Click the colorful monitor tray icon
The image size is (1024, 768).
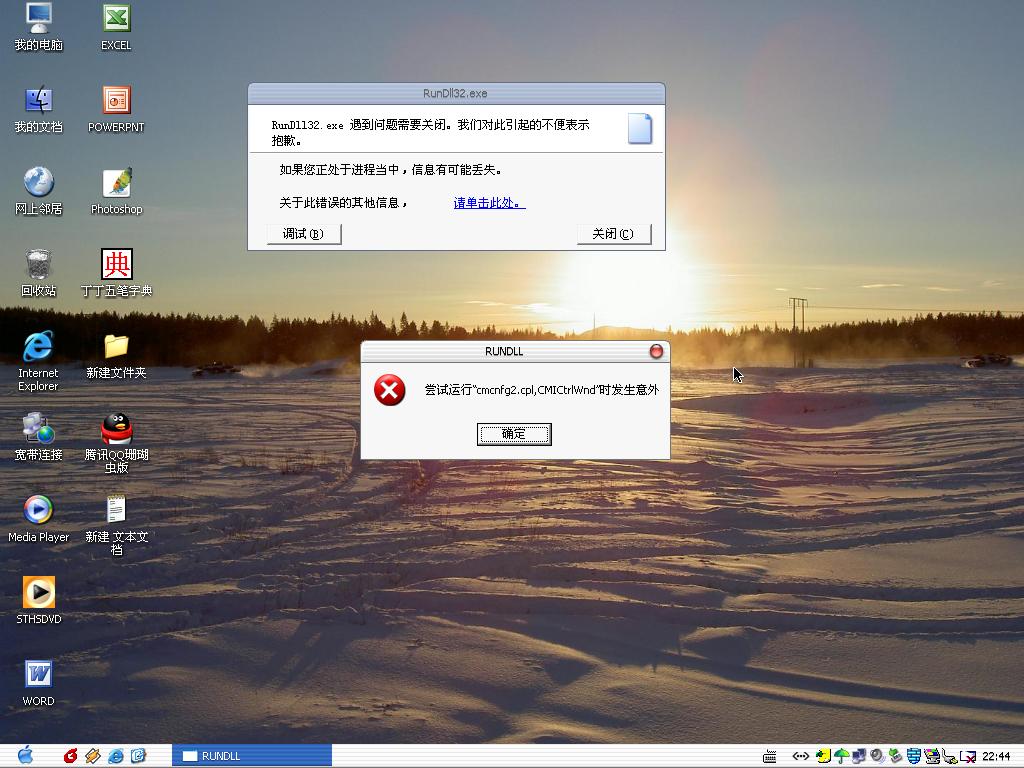coord(932,756)
